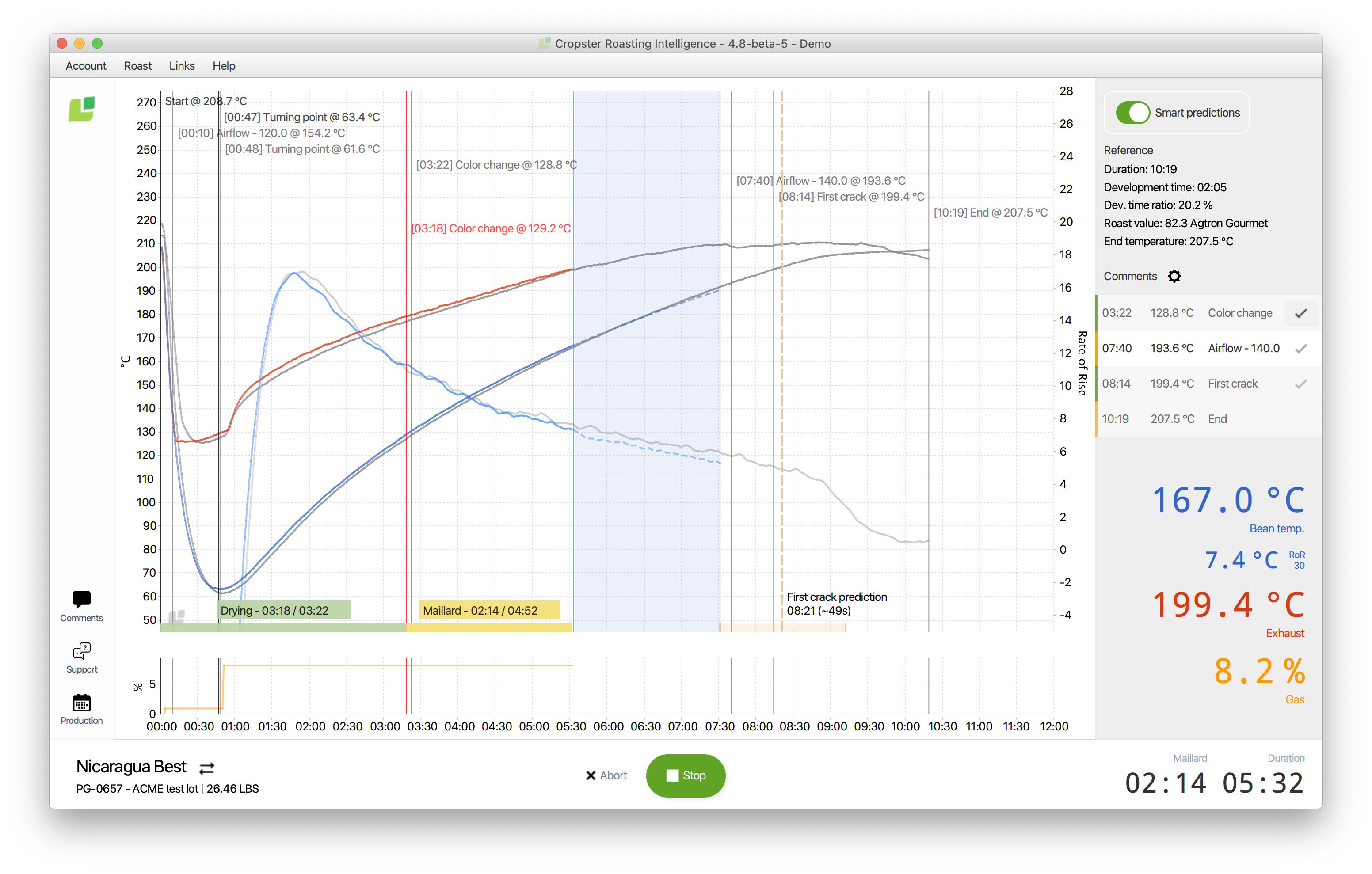Click the gray Color change @ 128.8 annotation
This screenshot has width=1372, height=874.
pyautogui.click(x=496, y=165)
